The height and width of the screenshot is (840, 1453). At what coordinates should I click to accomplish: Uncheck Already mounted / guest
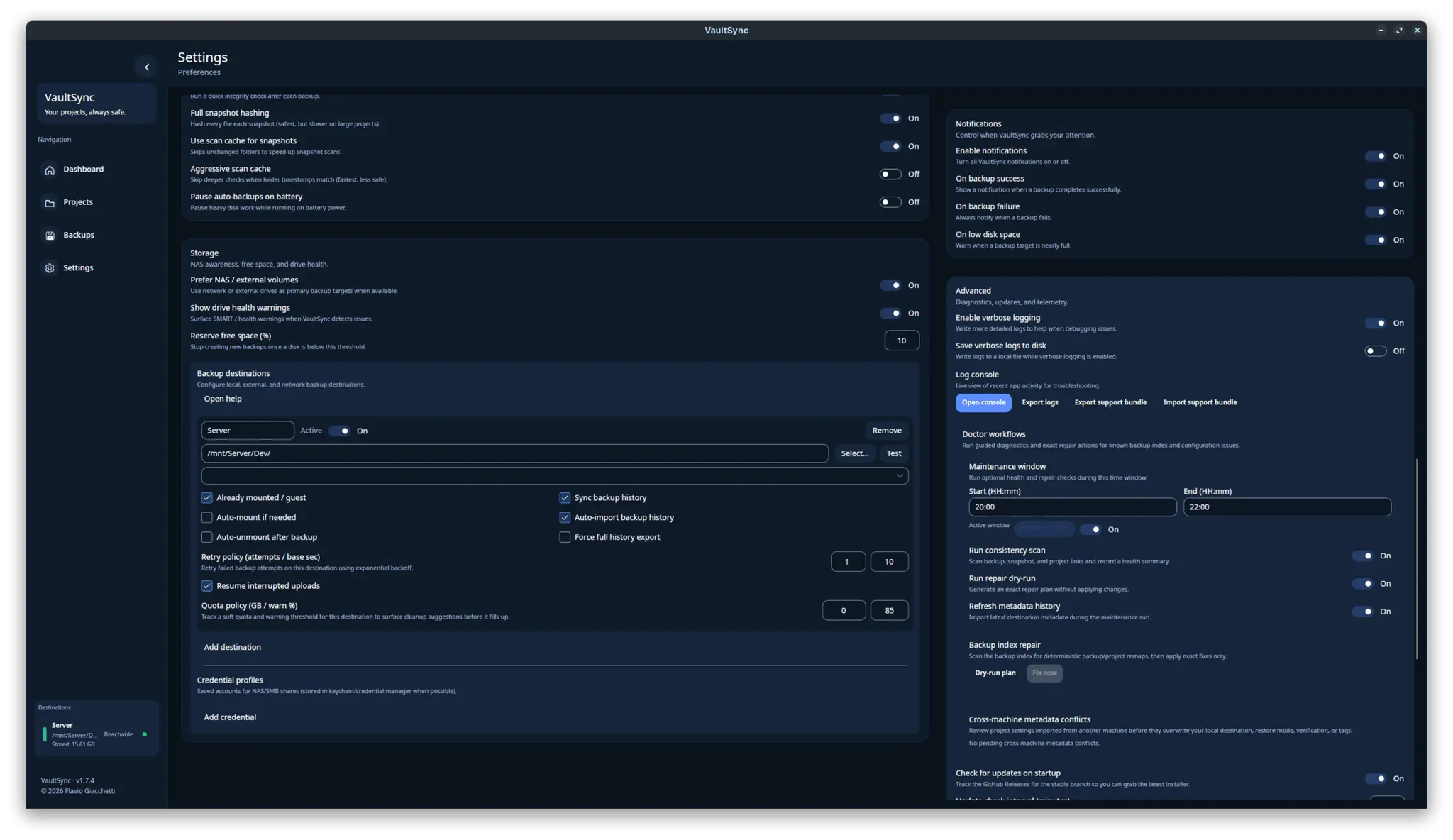coord(206,497)
